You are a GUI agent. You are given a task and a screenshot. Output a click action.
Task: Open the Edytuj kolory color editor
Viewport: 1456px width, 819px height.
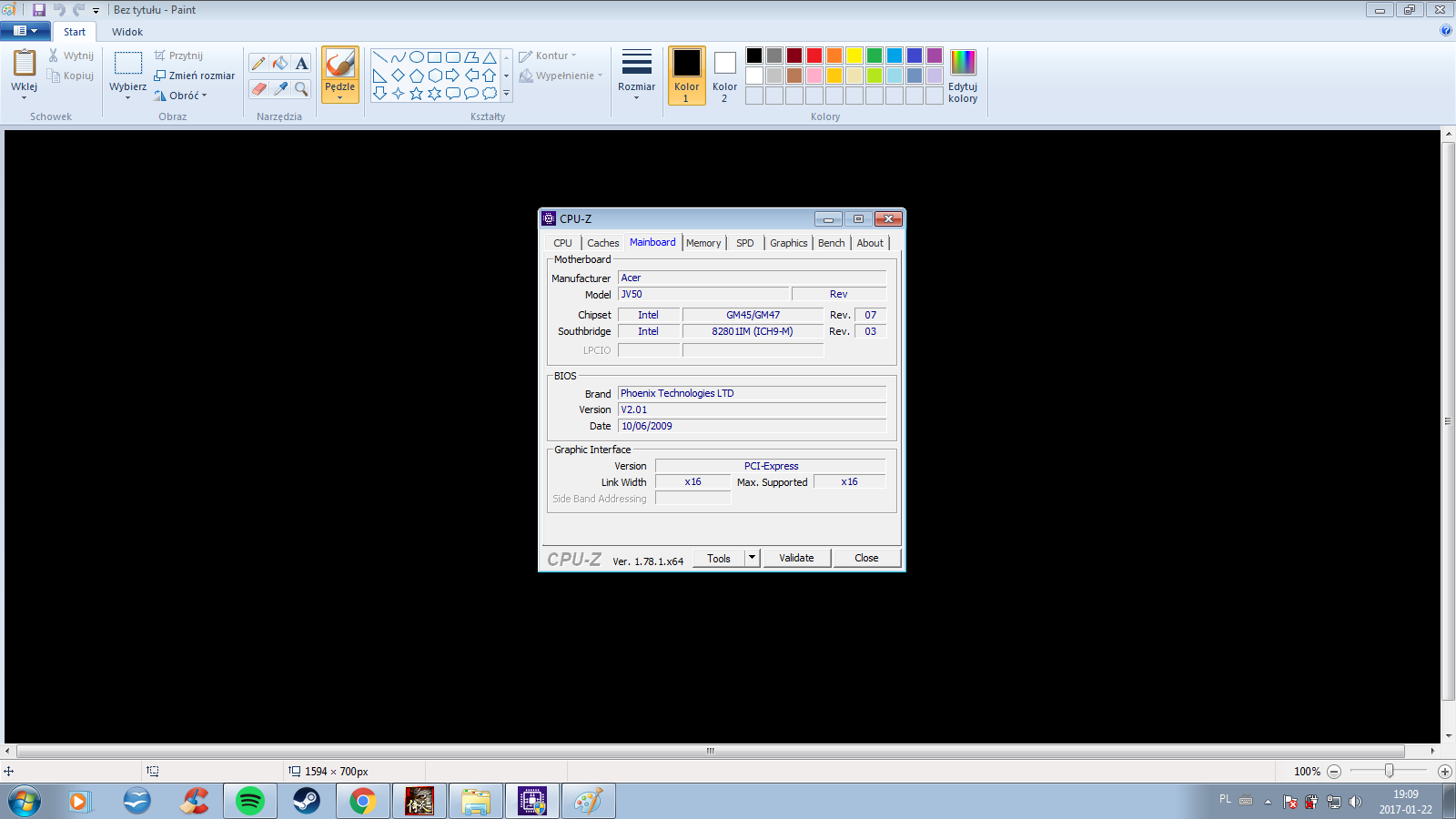(x=963, y=76)
